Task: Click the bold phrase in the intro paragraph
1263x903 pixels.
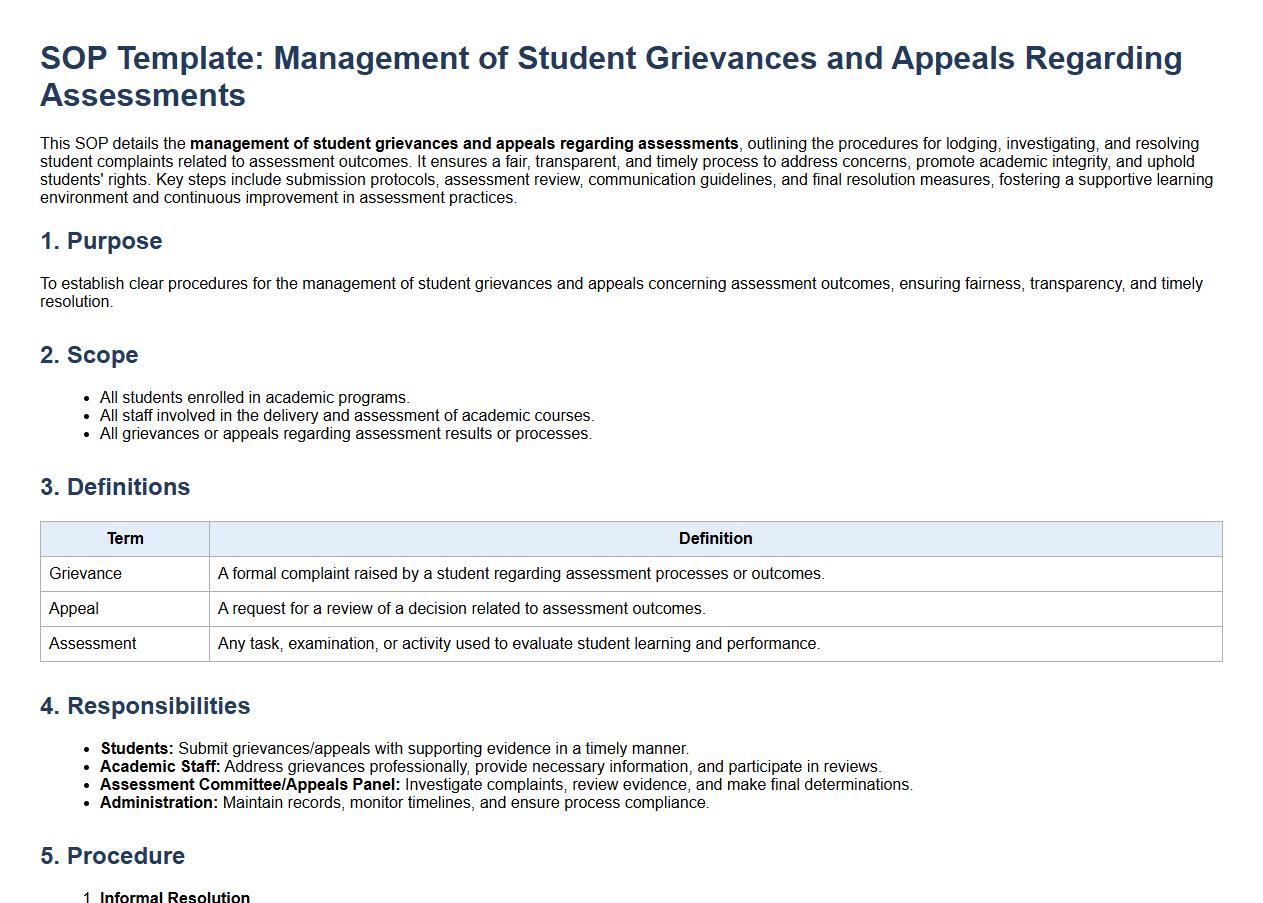Action: click(464, 144)
